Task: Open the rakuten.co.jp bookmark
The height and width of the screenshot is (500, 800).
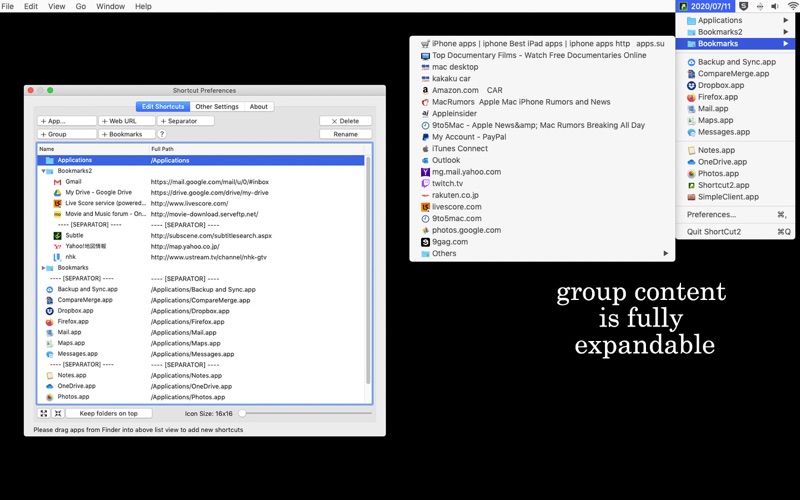Action: tap(542, 195)
